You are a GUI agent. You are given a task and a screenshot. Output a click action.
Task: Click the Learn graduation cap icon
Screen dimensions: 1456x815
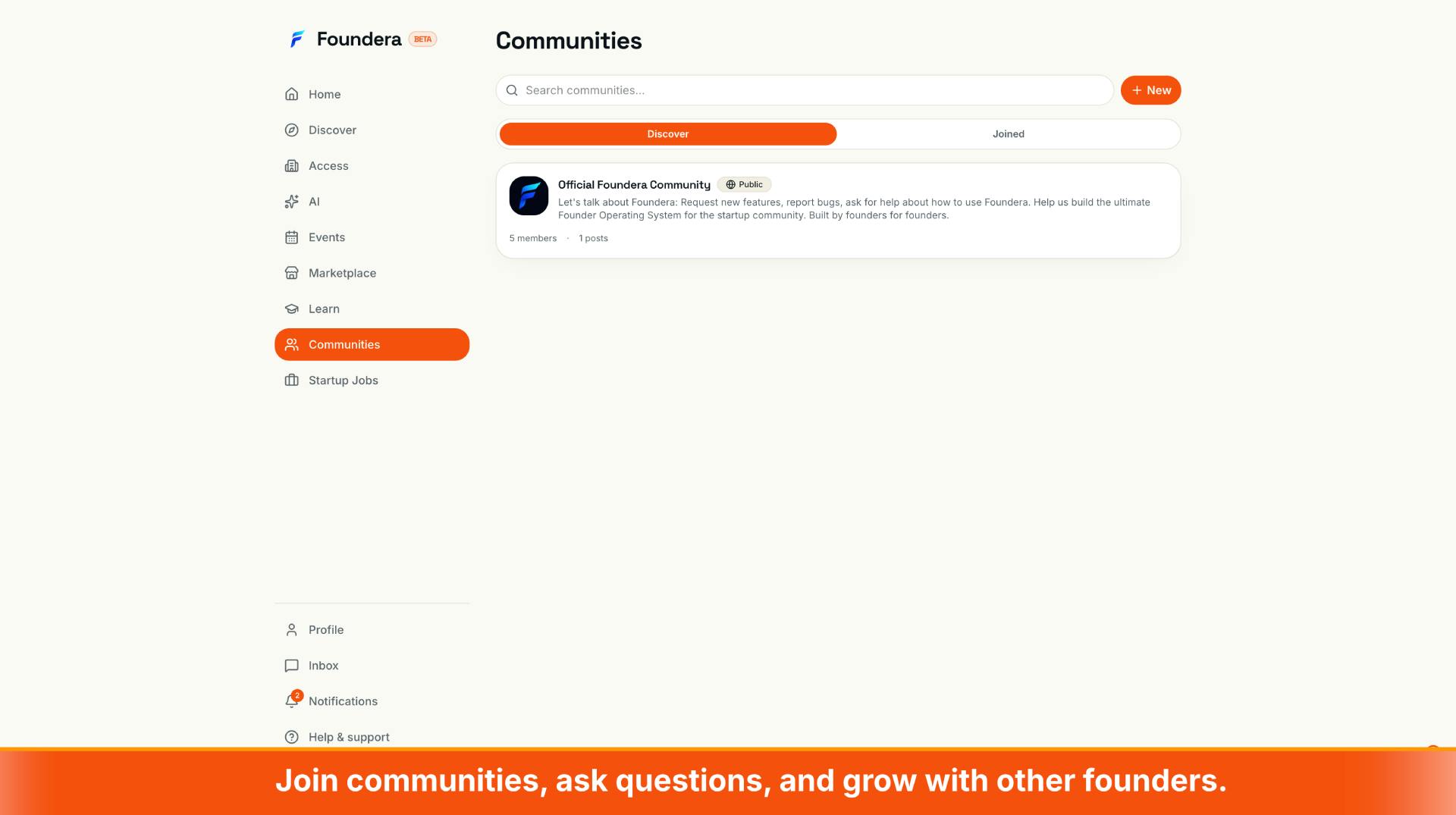tap(291, 309)
